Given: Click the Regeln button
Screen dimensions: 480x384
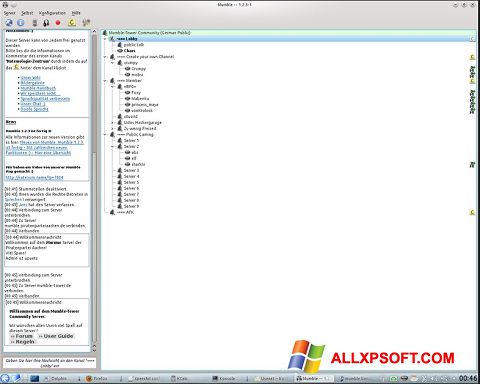Looking at the screenshot, I should point(23,342).
